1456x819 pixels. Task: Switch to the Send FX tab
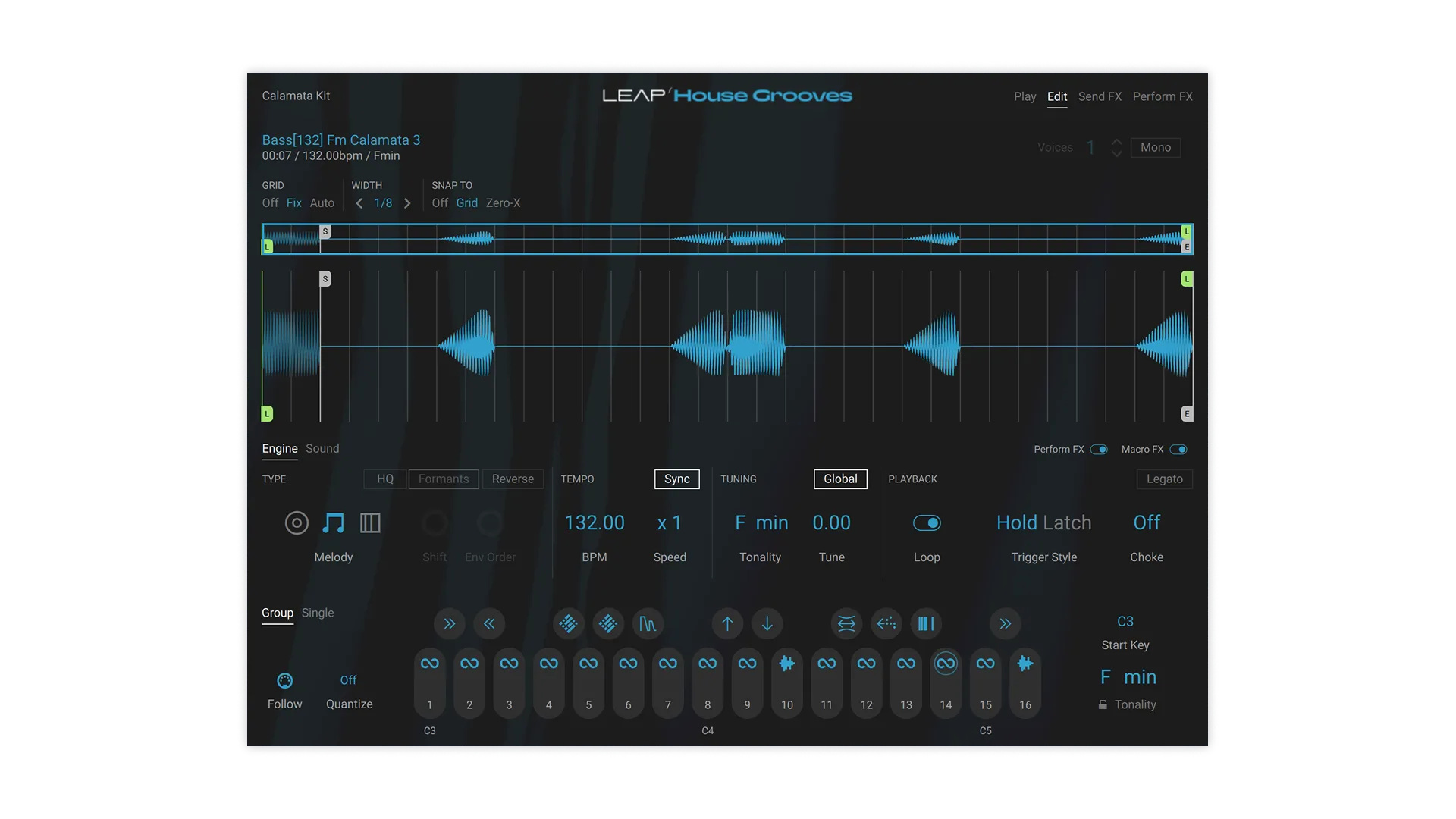coord(1100,96)
